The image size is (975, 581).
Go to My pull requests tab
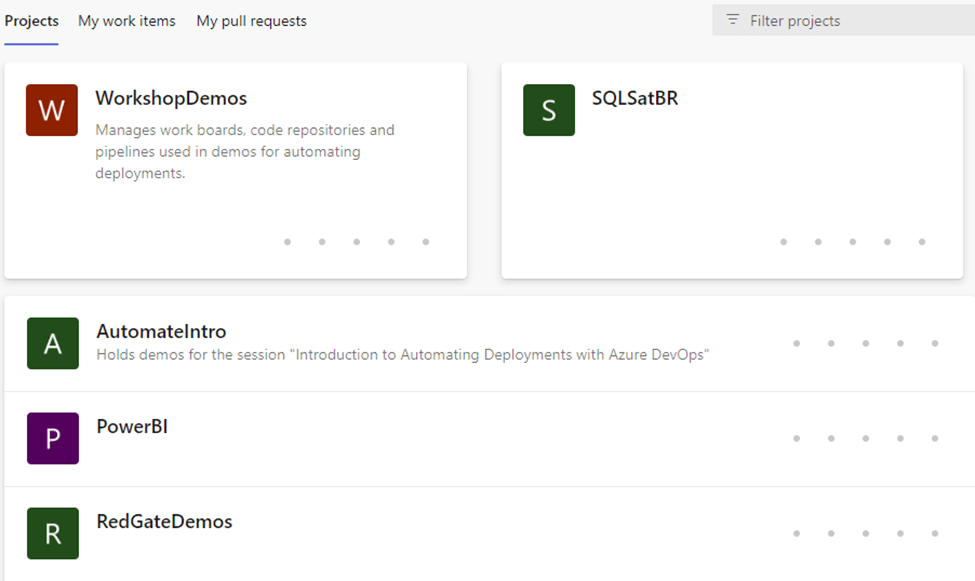point(252,21)
